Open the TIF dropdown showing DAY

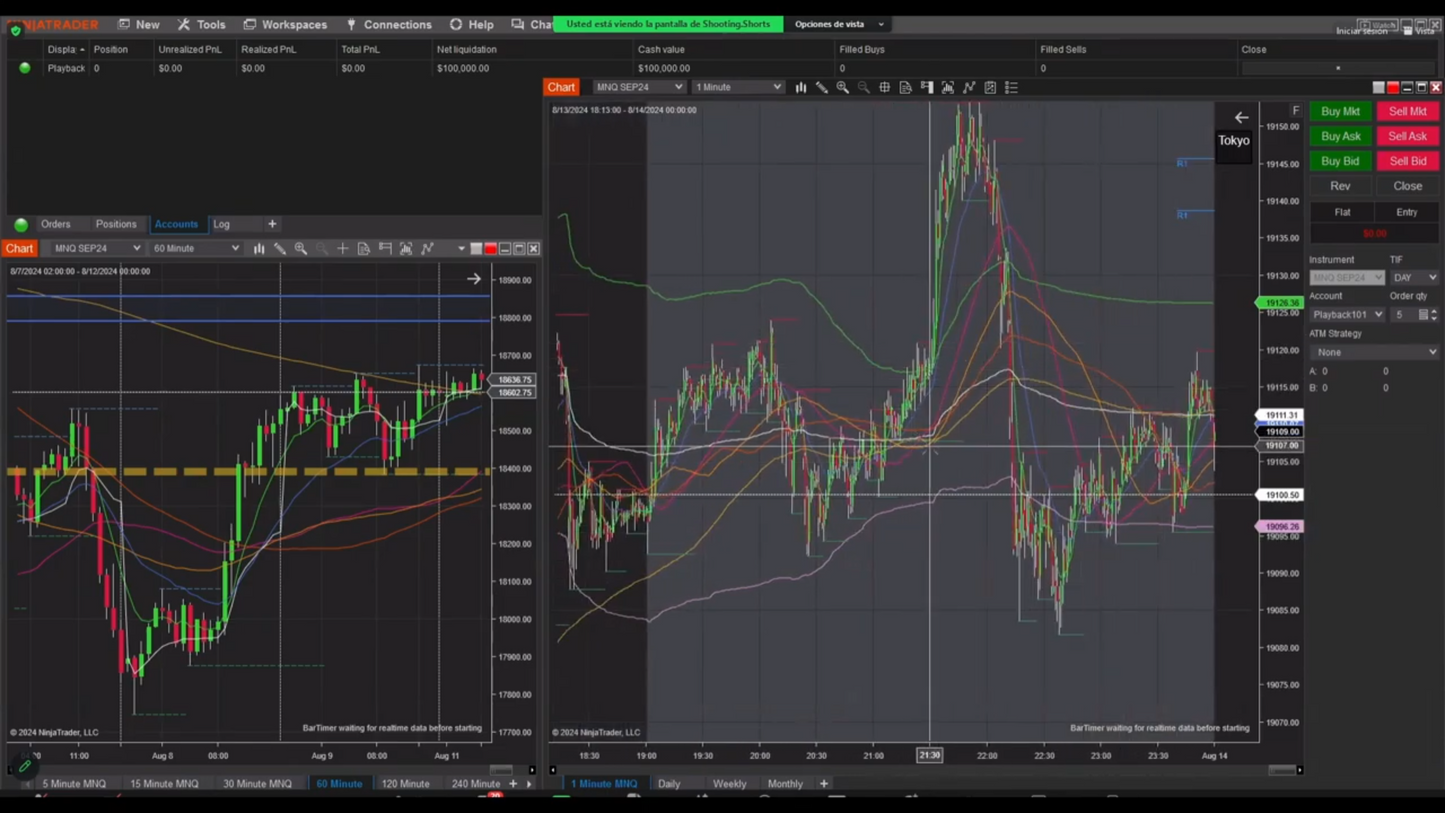tap(1414, 278)
